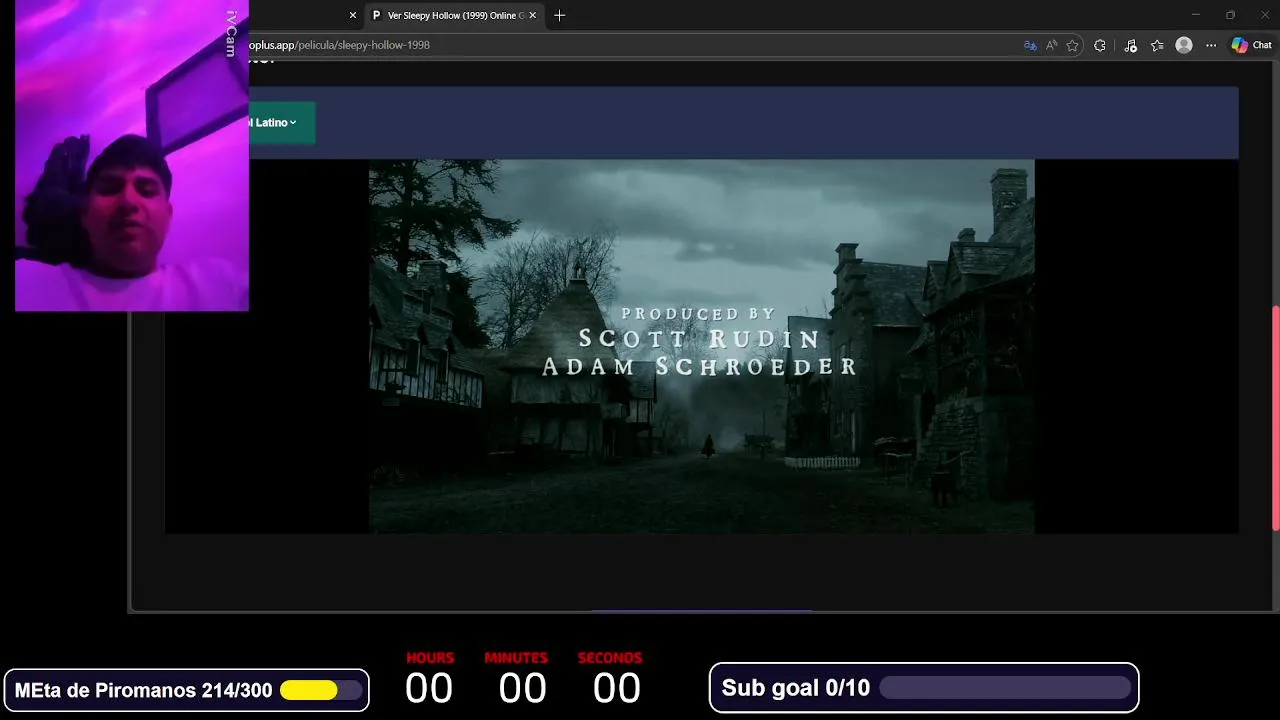Minimize the browser window
Viewport: 1280px width, 720px height.
(1195, 15)
